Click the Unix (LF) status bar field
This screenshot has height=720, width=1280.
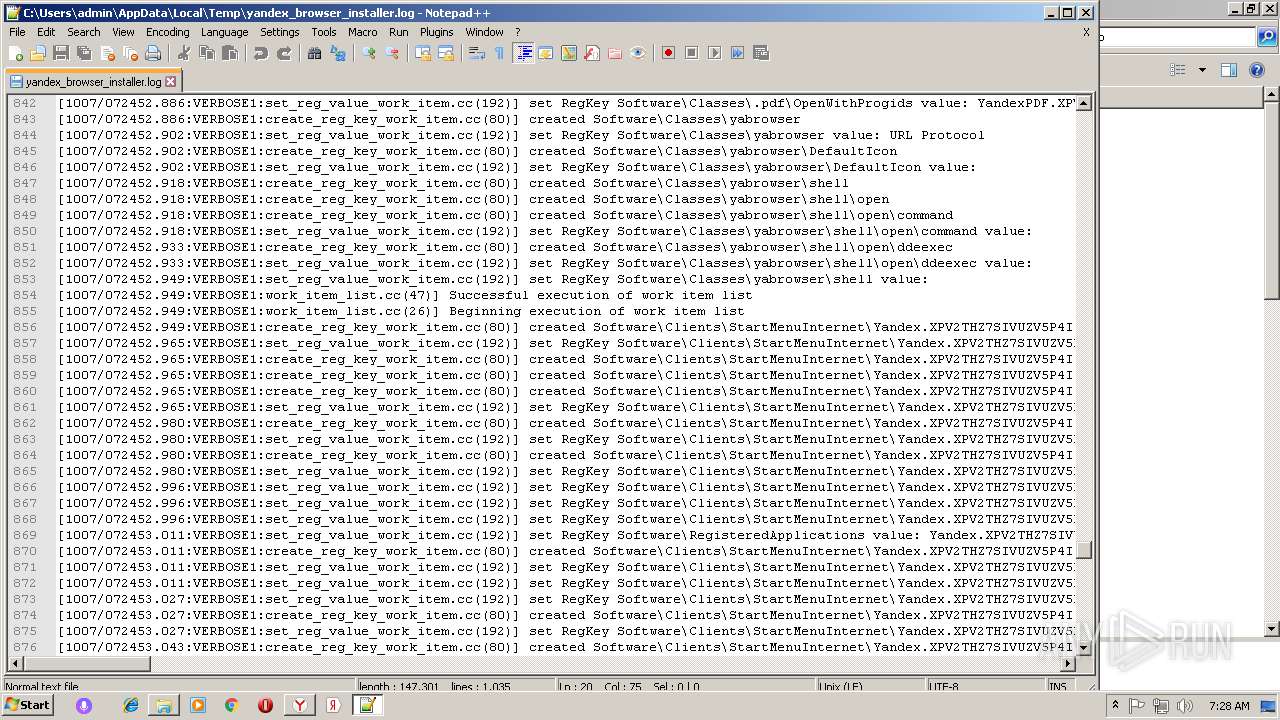pos(870,687)
